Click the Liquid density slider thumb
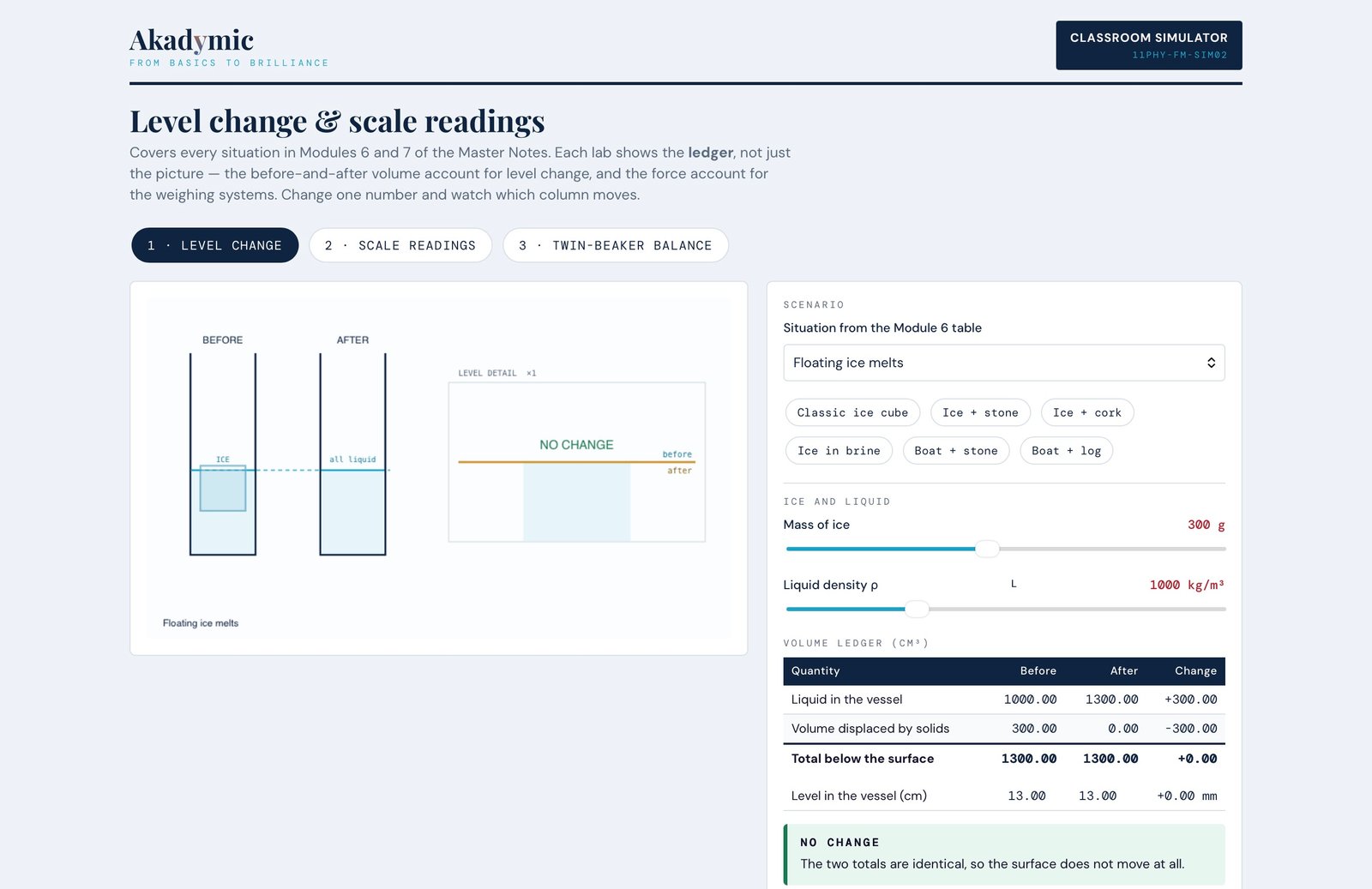Image resolution: width=1372 pixels, height=889 pixels. (x=918, y=609)
